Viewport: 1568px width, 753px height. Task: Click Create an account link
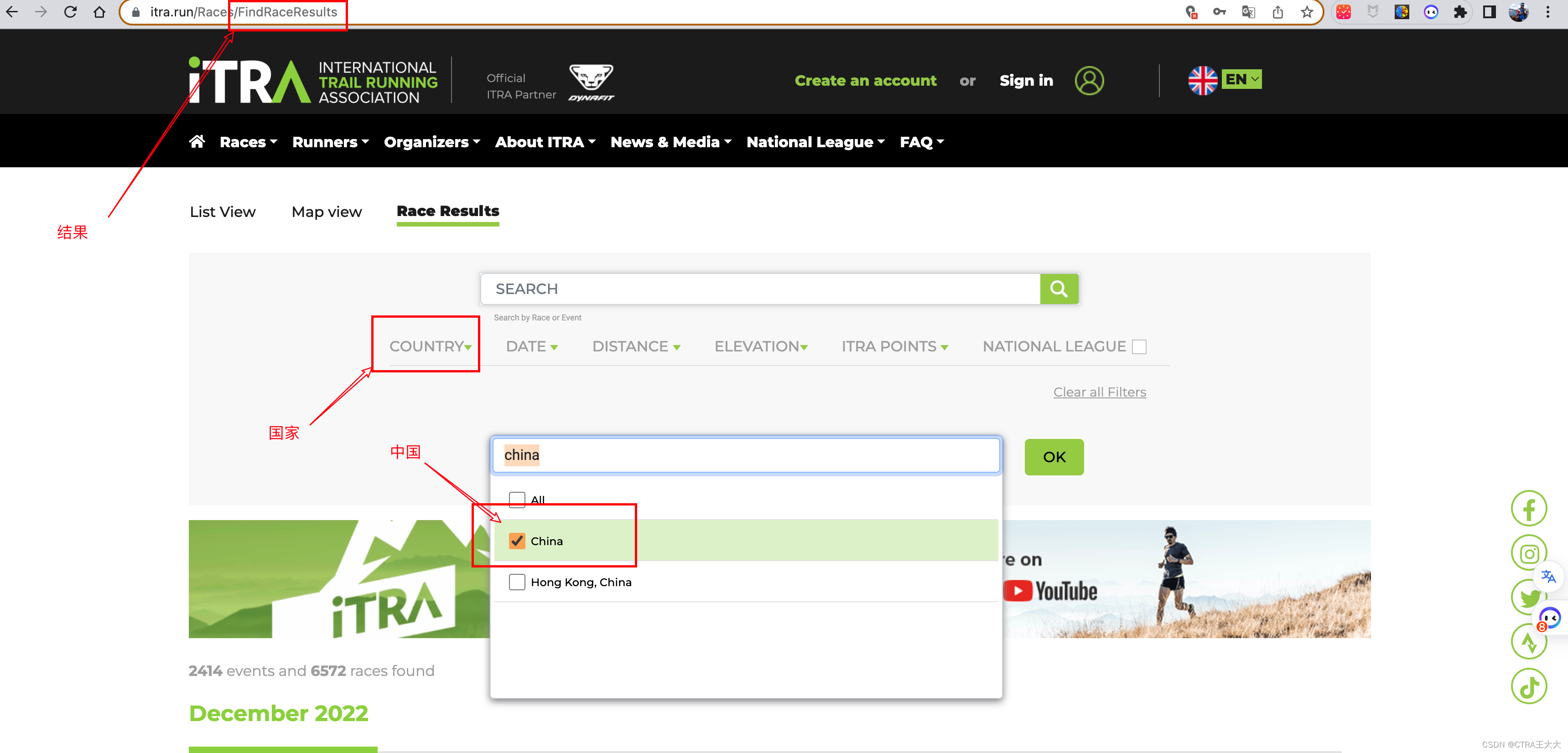[866, 80]
